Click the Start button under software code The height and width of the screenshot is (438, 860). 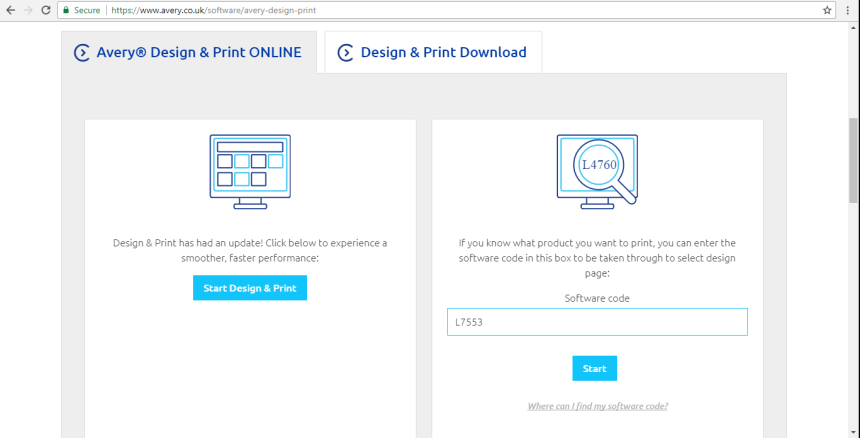pyautogui.click(x=595, y=368)
